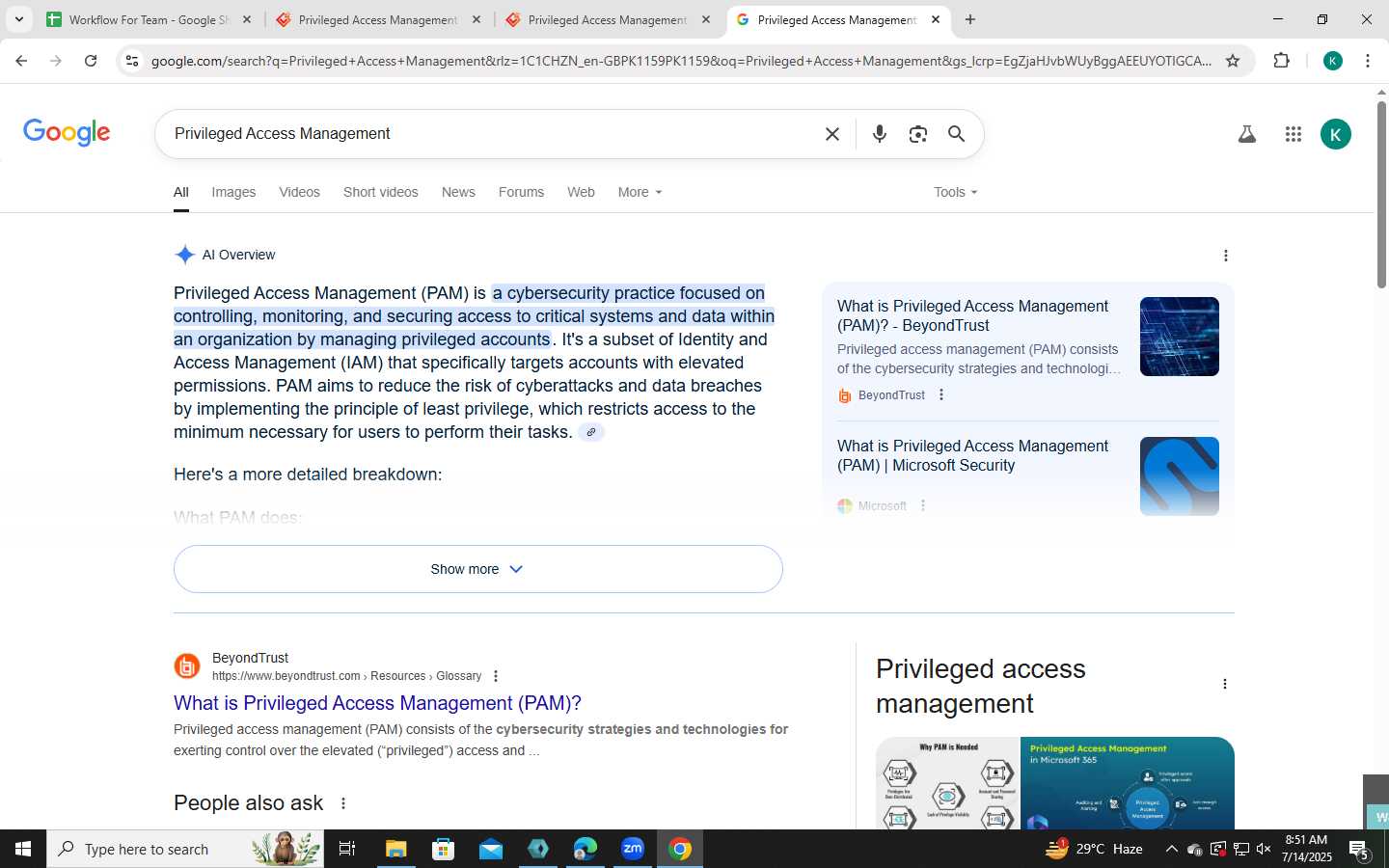Open the Chrome extensions puzzle icon
Viewport: 1389px width, 868px height.
tap(1281, 61)
